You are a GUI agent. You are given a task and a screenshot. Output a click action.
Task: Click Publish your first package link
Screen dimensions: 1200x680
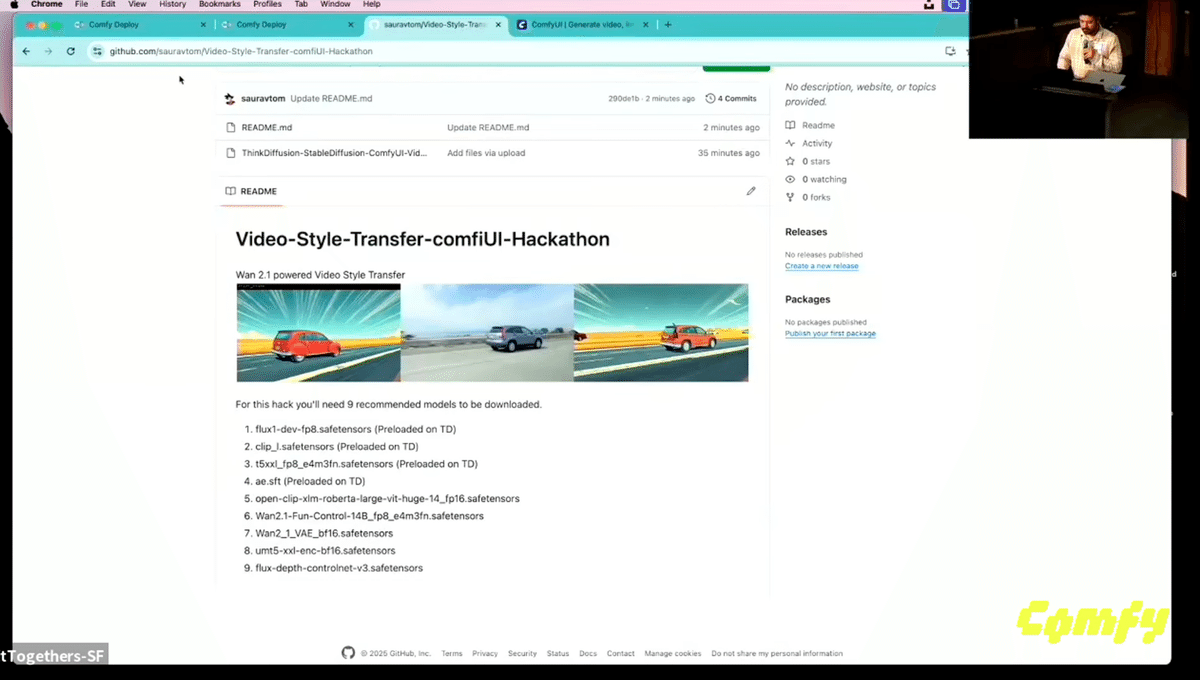[830, 333]
